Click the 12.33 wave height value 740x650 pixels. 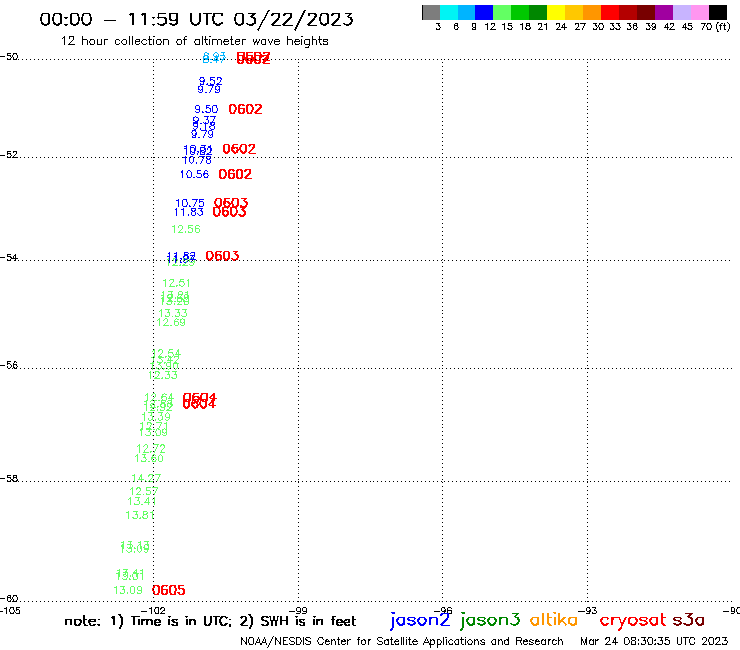coord(163,376)
